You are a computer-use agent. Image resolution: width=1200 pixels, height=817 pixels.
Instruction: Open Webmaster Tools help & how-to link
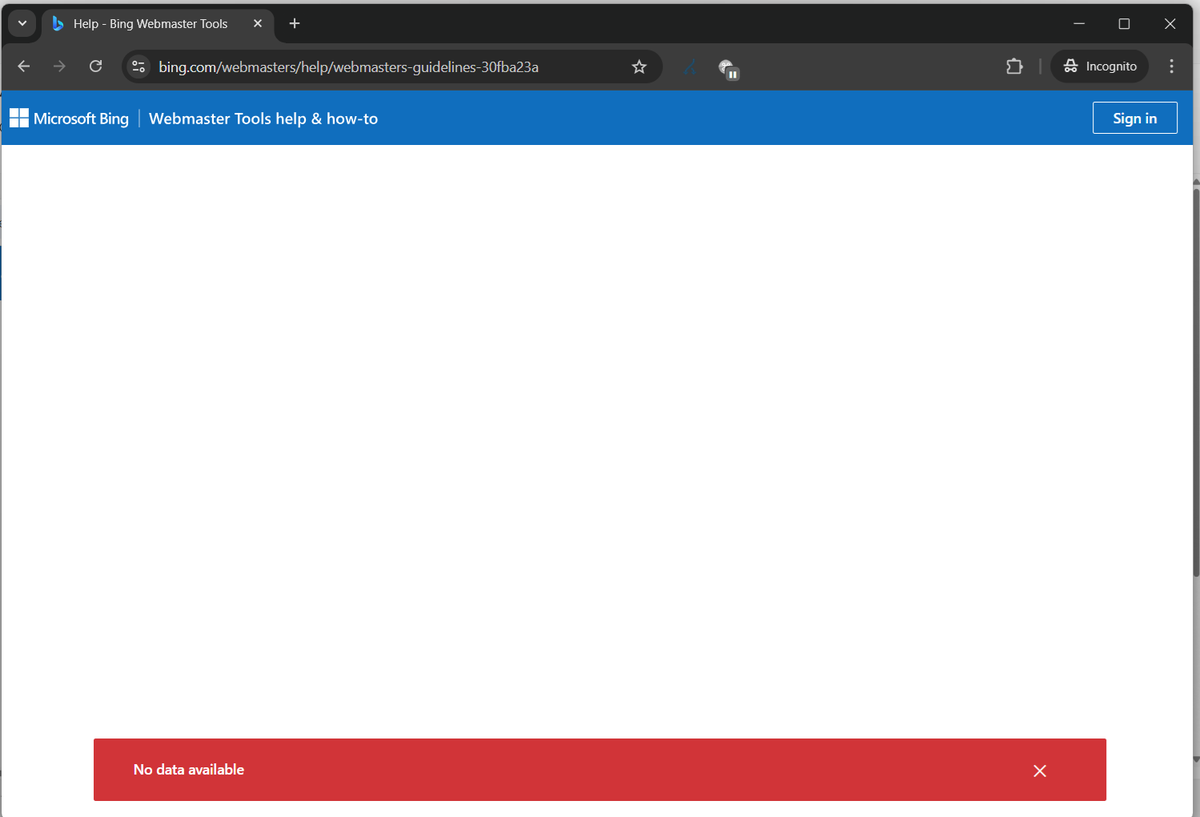tap(263, 118)
